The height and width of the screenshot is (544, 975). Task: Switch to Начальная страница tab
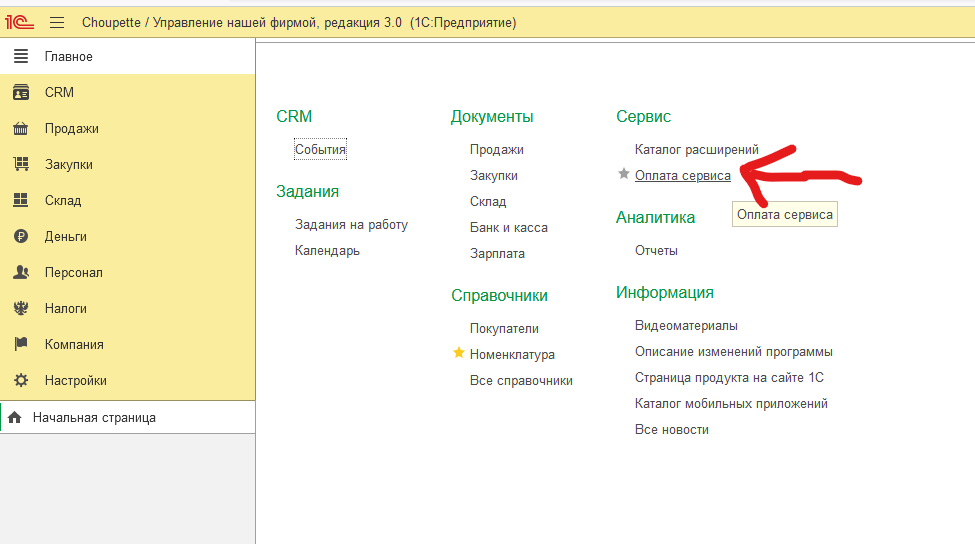93,417
